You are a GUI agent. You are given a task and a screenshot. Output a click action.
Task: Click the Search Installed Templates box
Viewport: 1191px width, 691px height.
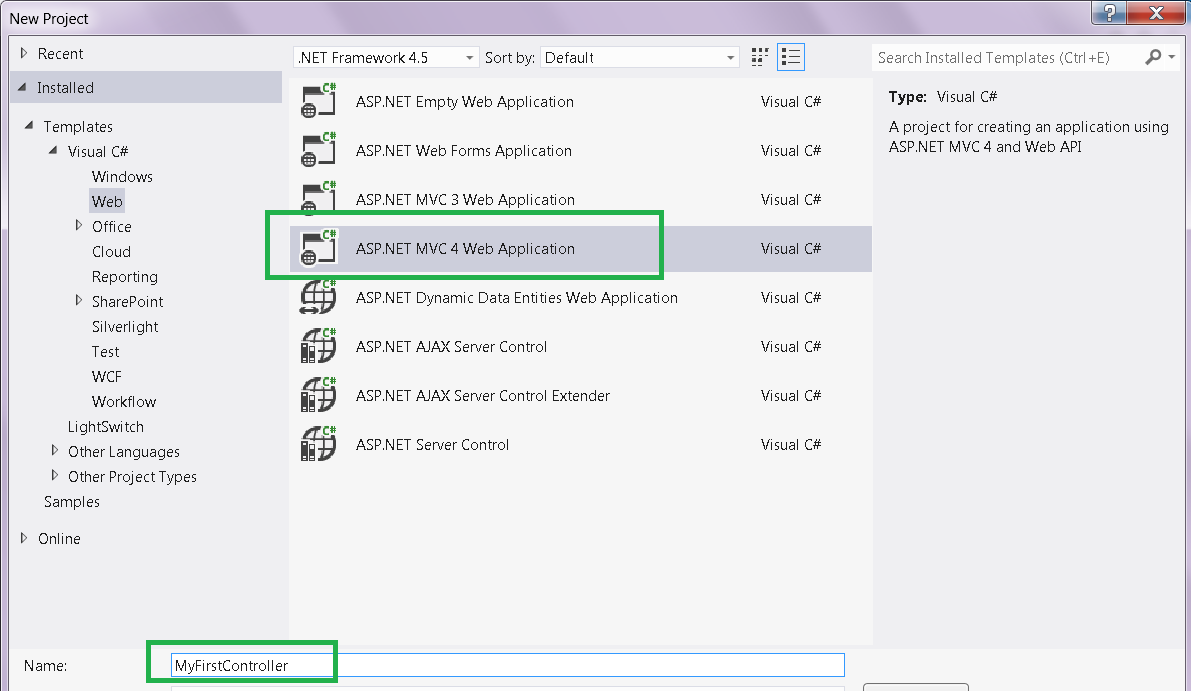pos(1006,57)
